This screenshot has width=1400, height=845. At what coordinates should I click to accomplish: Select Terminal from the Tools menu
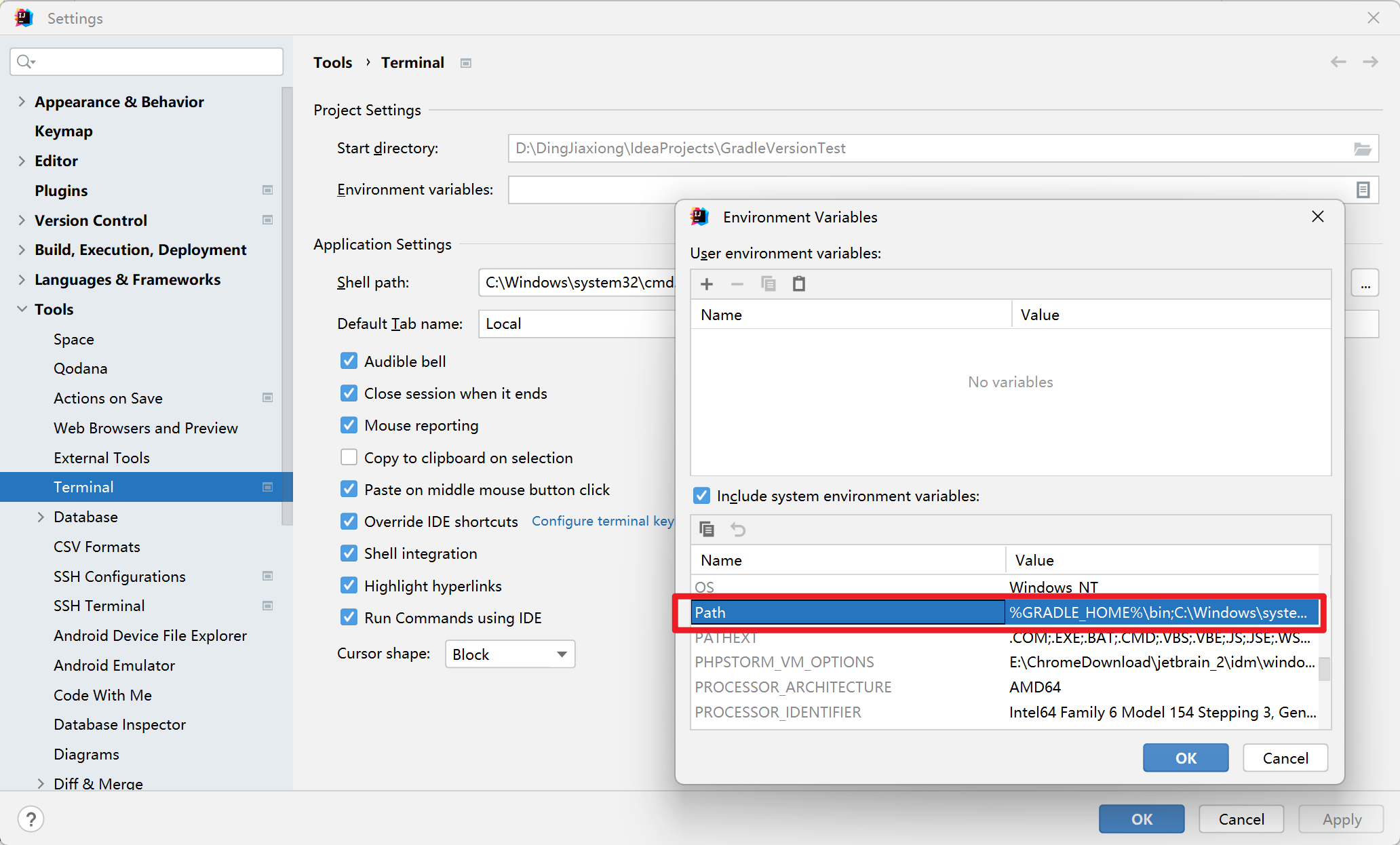[84, 487]
